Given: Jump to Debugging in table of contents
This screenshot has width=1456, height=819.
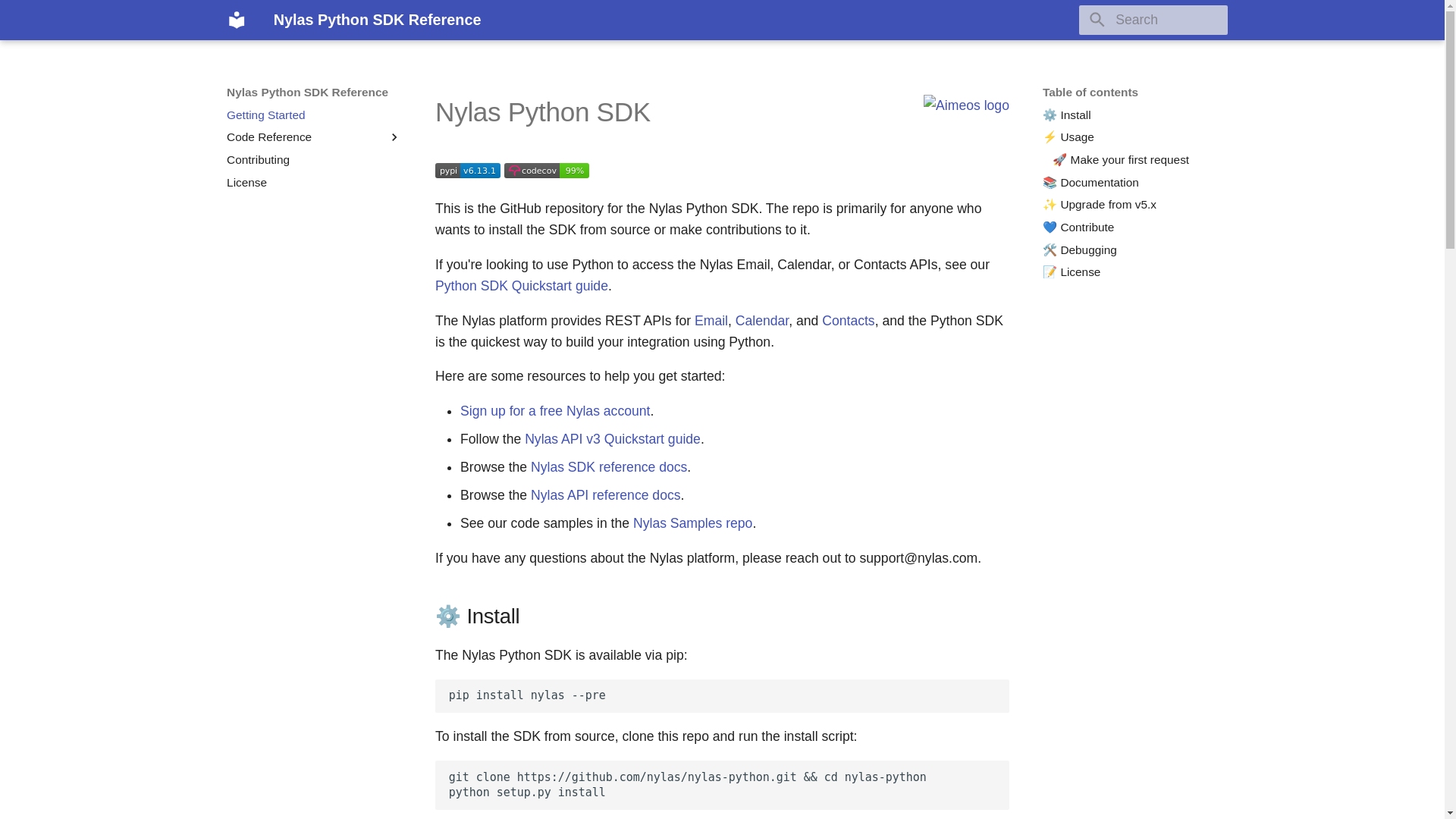Looking at the screenshot, I should point(1079,250).
